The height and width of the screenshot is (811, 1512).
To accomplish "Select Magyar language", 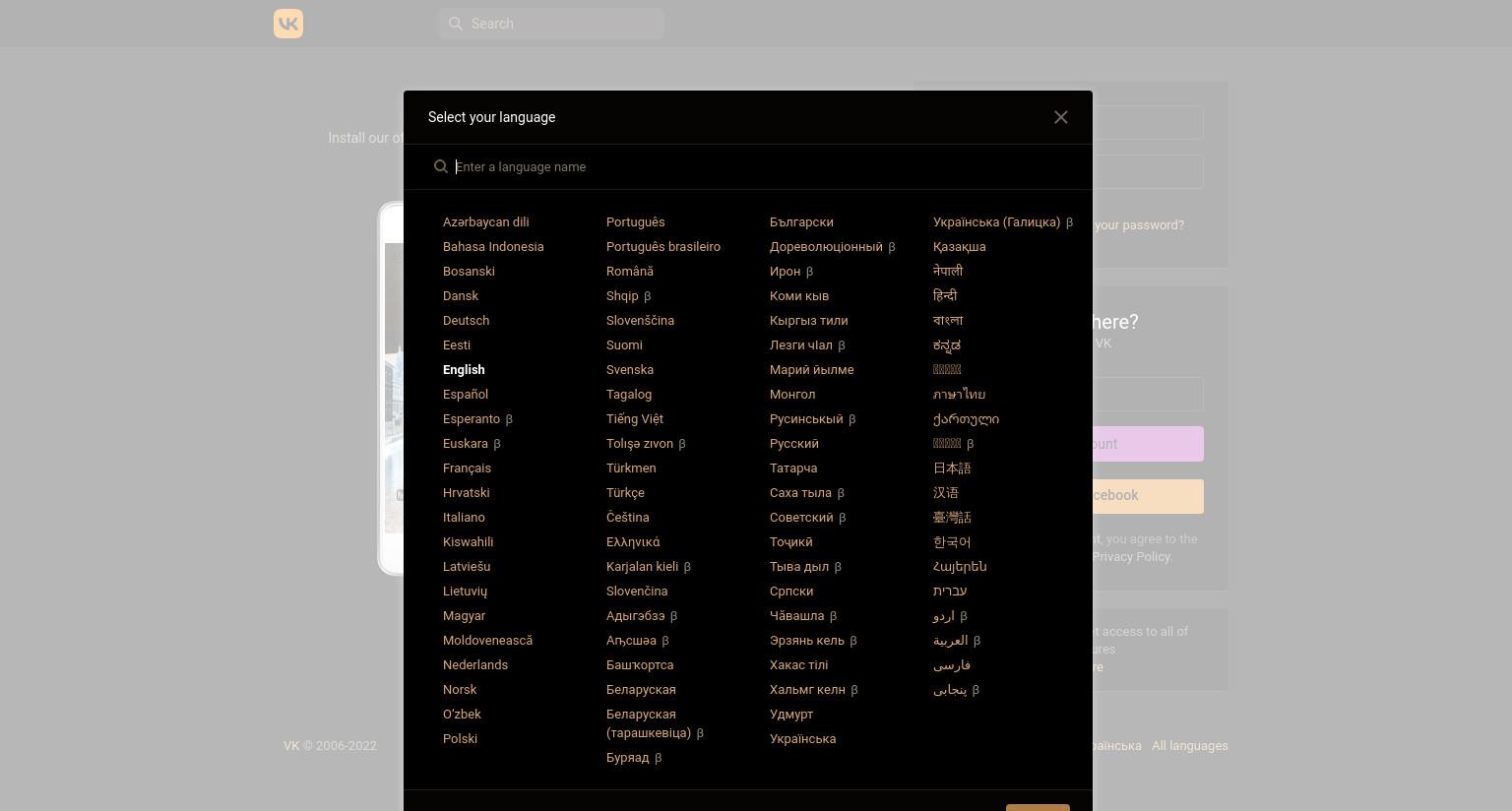I will point(464,616).
